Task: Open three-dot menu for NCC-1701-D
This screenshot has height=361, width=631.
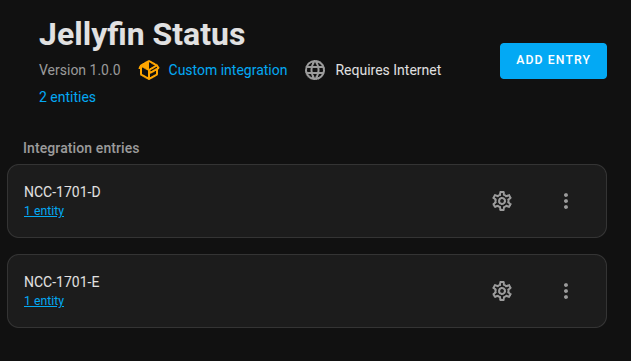Action: [x=566, y=201]
